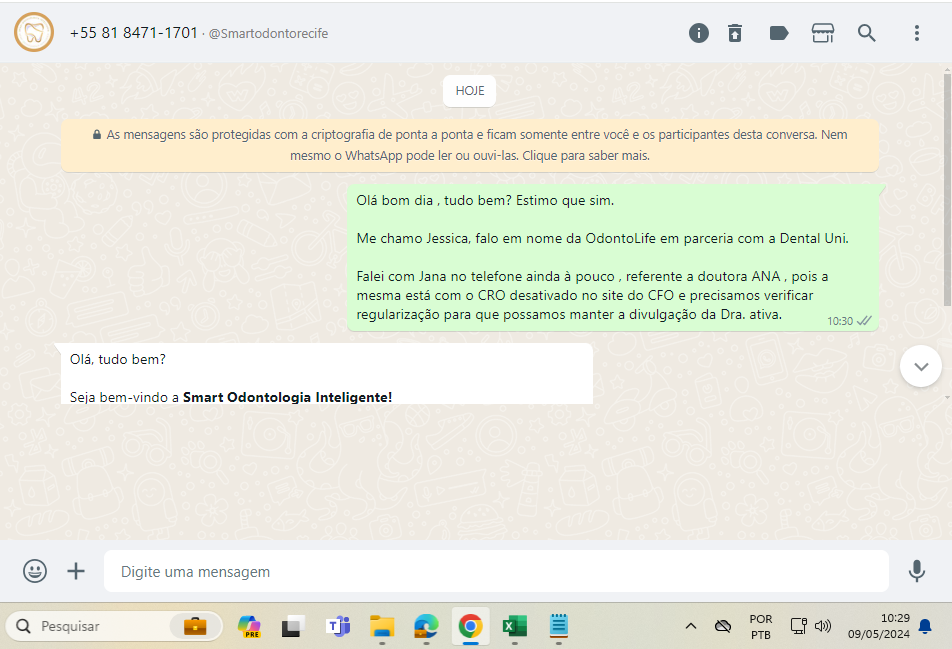The image size is (952, 649).
Task: Switch to Google Chrome on taskbar
Action: tap(471, 626)
